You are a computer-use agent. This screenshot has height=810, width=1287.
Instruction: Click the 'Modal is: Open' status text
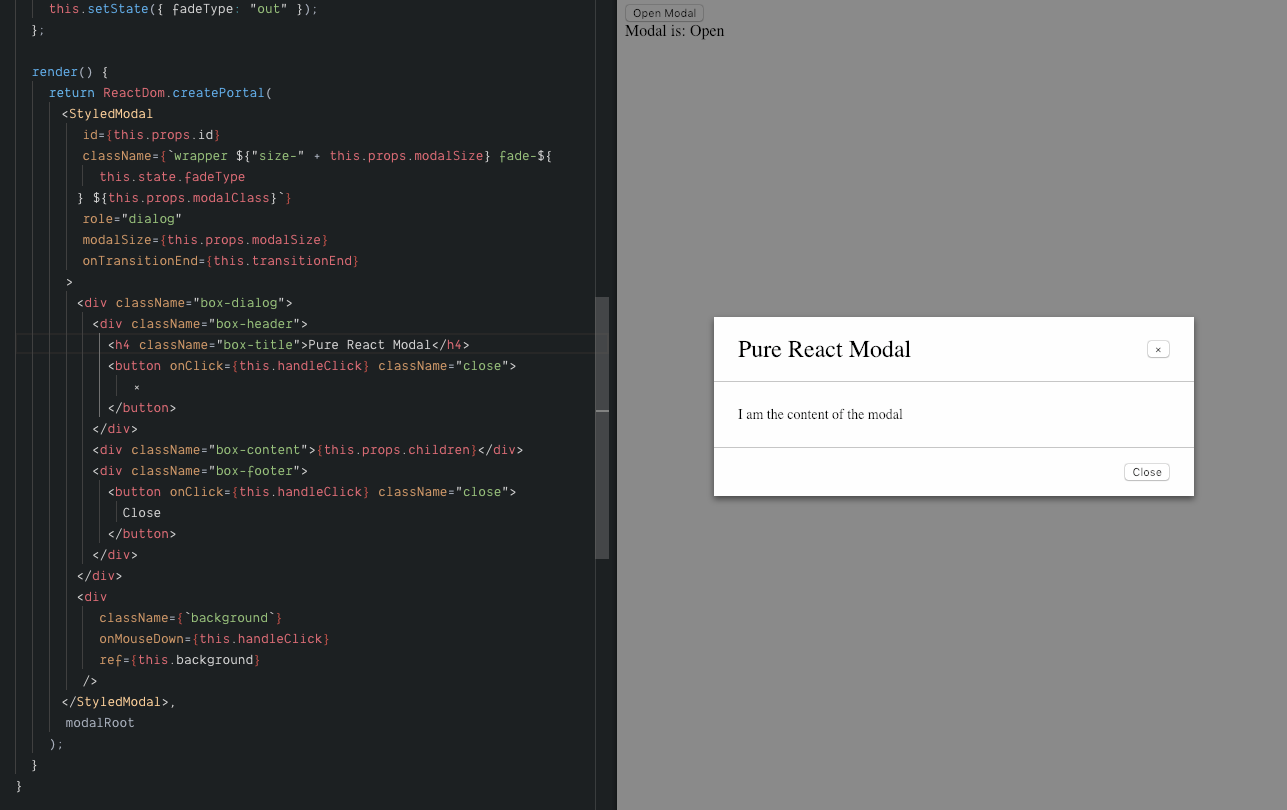click(673, 31)
